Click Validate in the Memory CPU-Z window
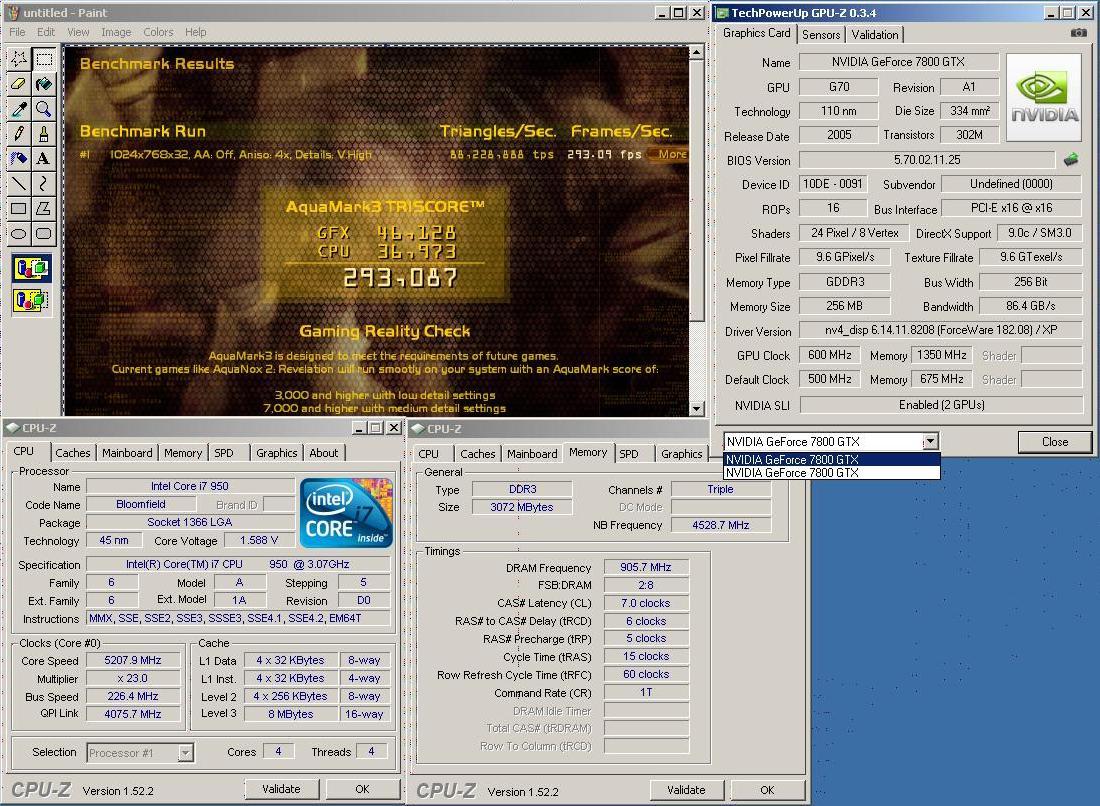The width and height of the screenshot is (1100, 806). point(686,790)
